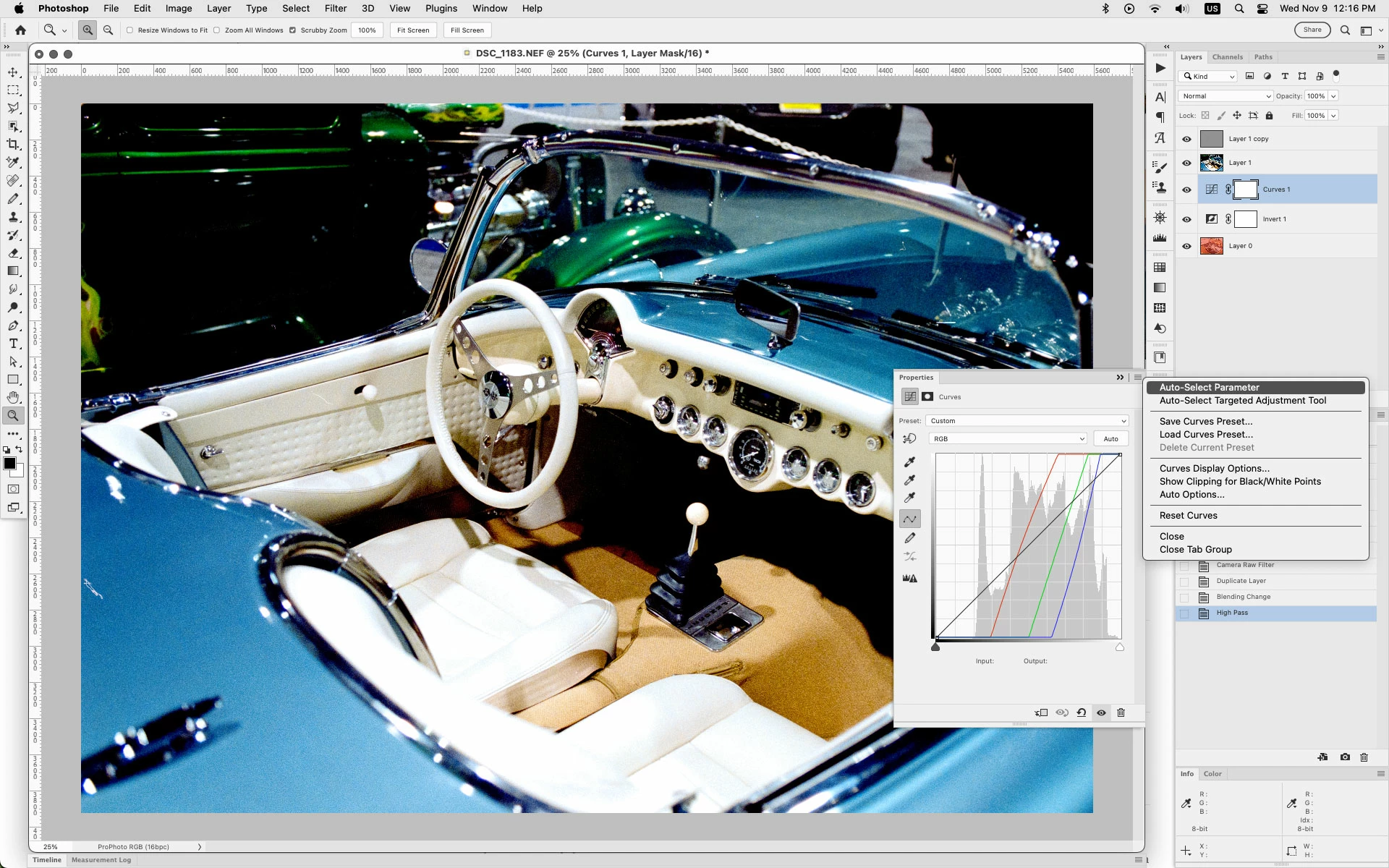Choose the pencil draw-curve tool
This screenshot has height=868, width=1389.
click(x=910, y=537)
